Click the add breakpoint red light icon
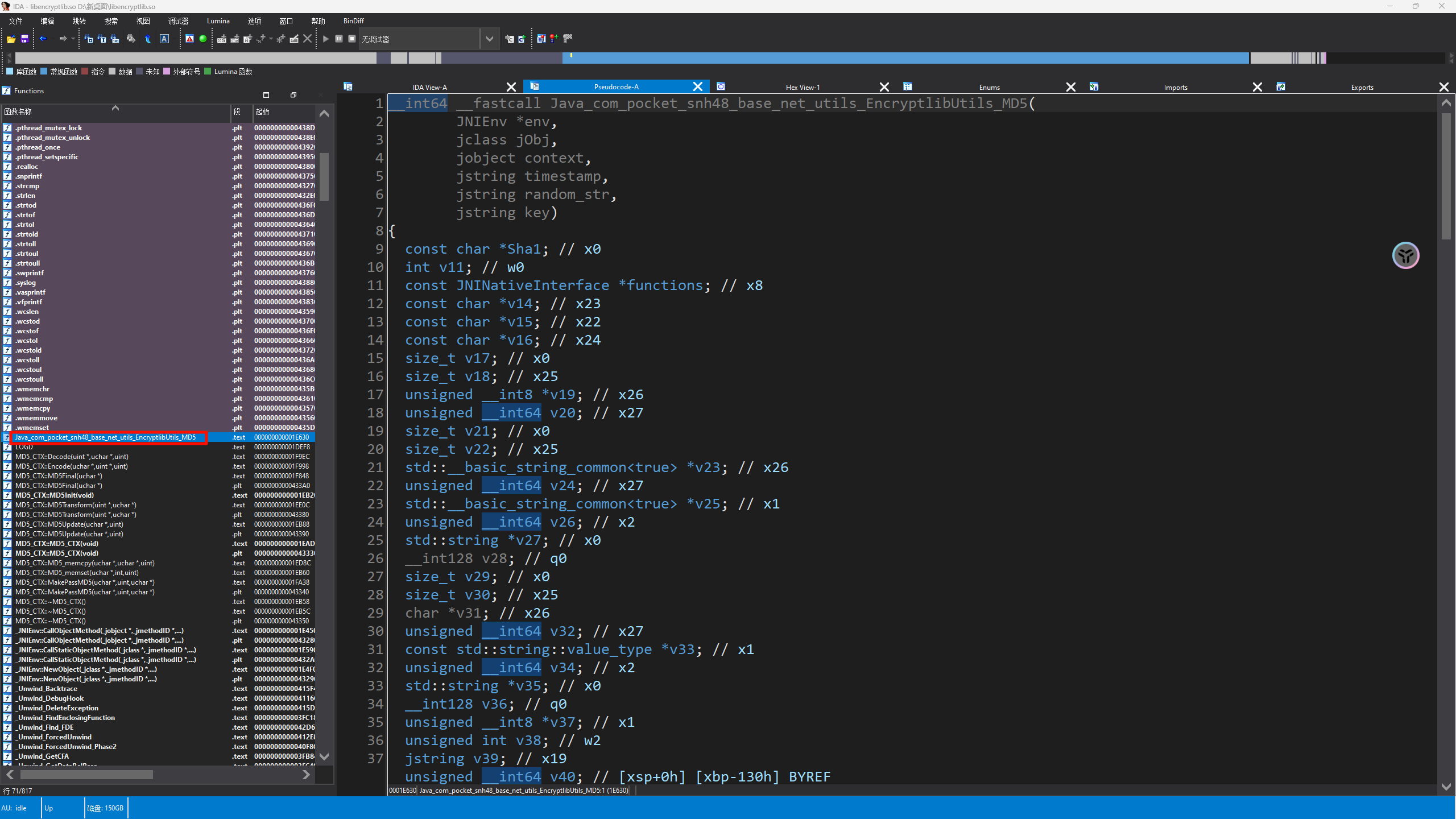Image resolution: width=1456 pixels, height=819 pixels. tap(554, 39)
